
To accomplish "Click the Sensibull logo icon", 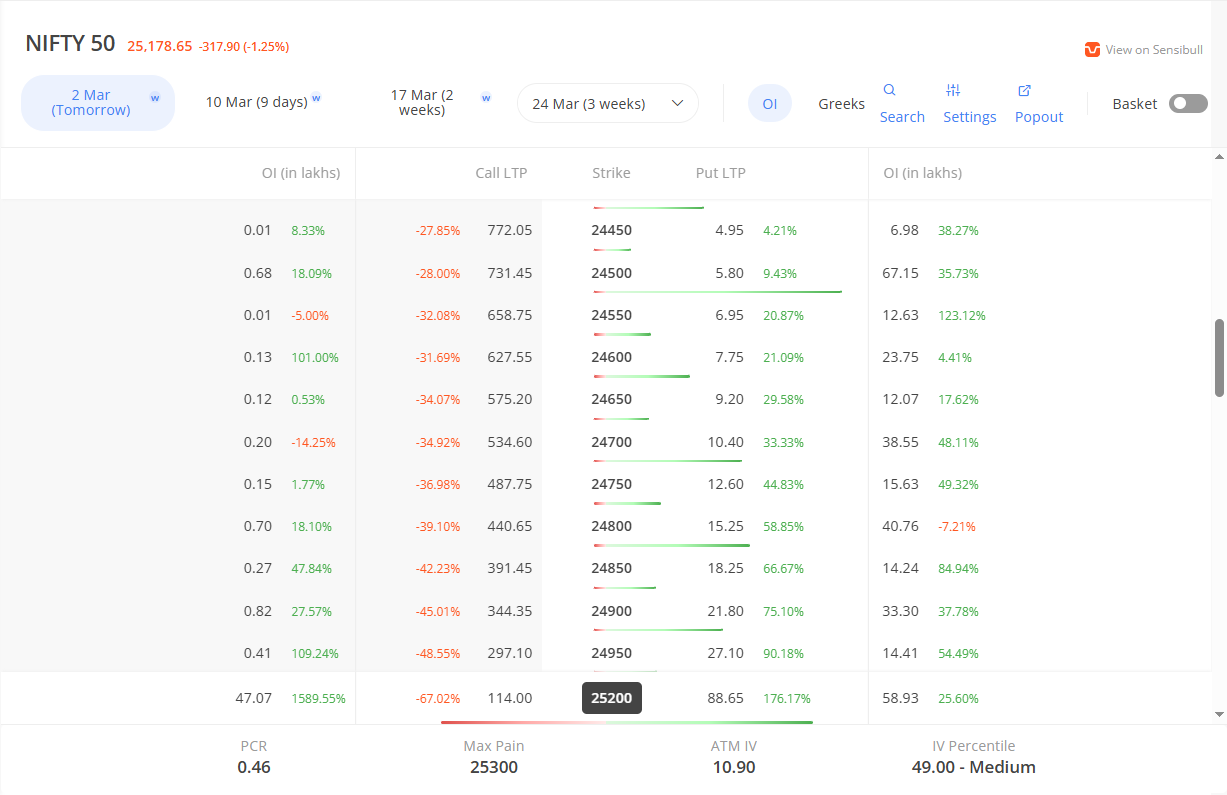I will pyautogui.click(x=1092, y=50).
